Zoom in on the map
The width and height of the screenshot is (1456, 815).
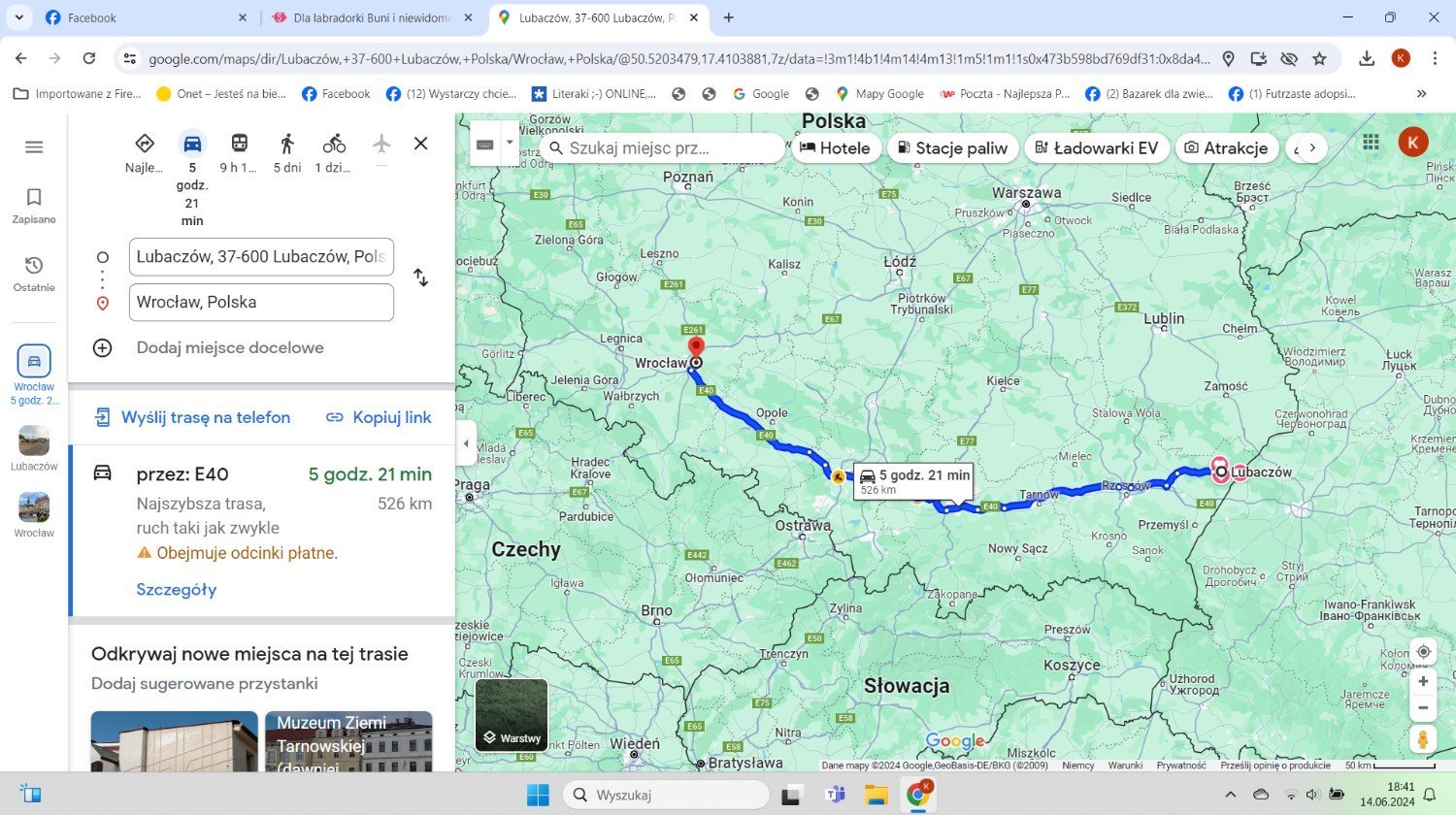[x=1423, y=681]
